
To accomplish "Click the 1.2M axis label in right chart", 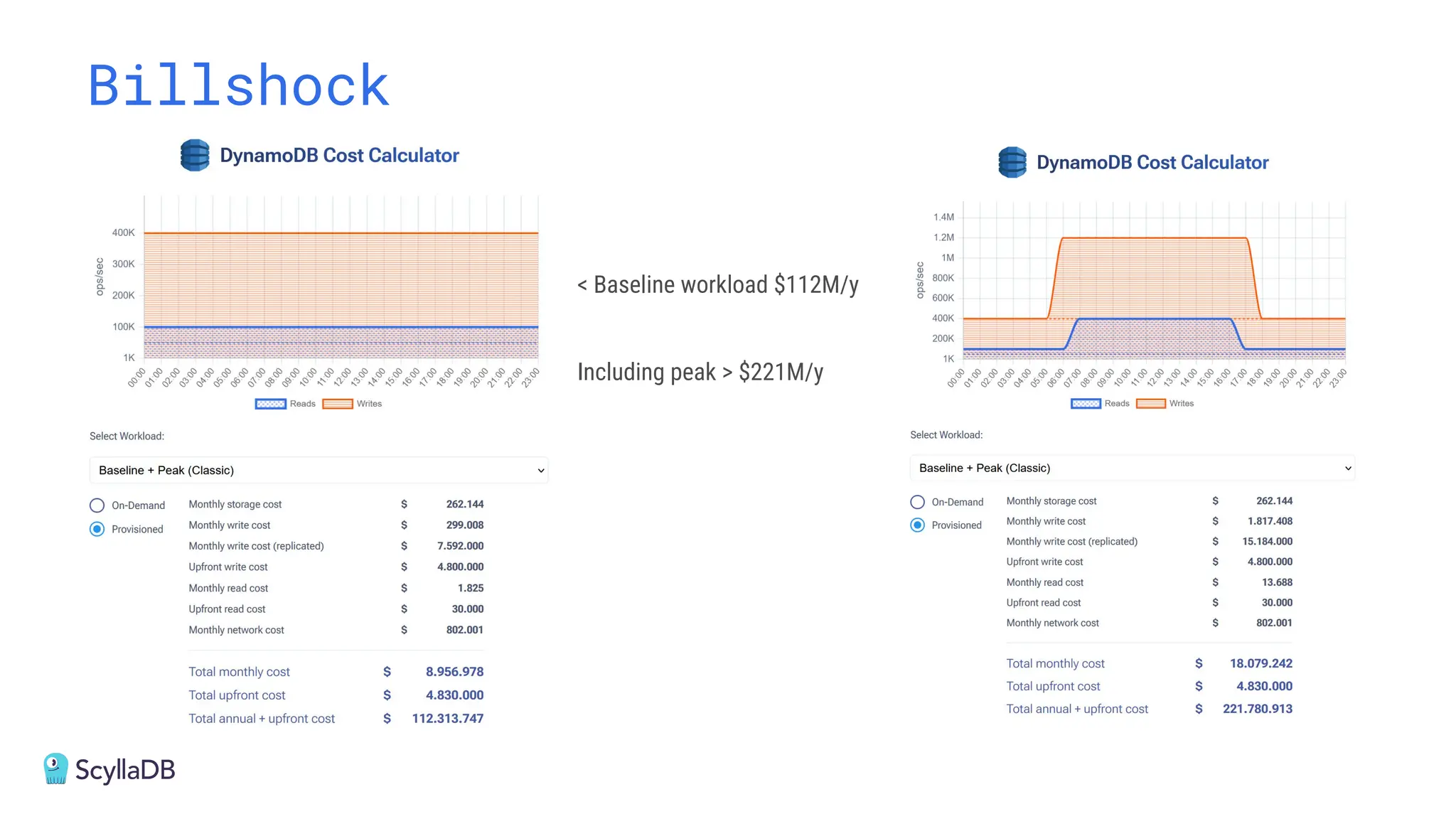I will click(x=943, y=237).
